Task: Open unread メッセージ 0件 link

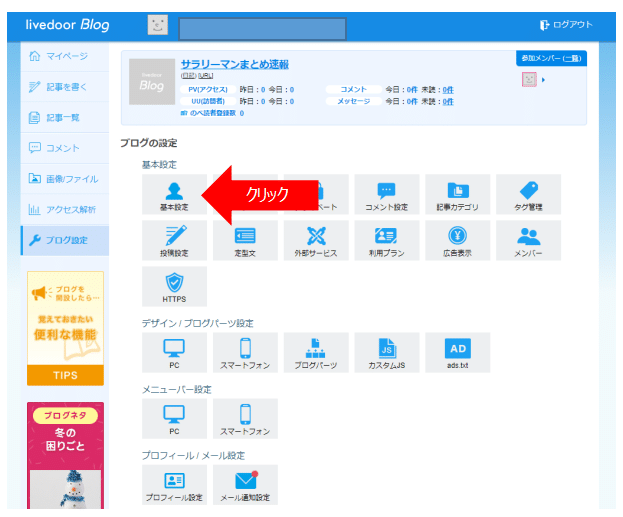Action: click(x=448, y=102)
